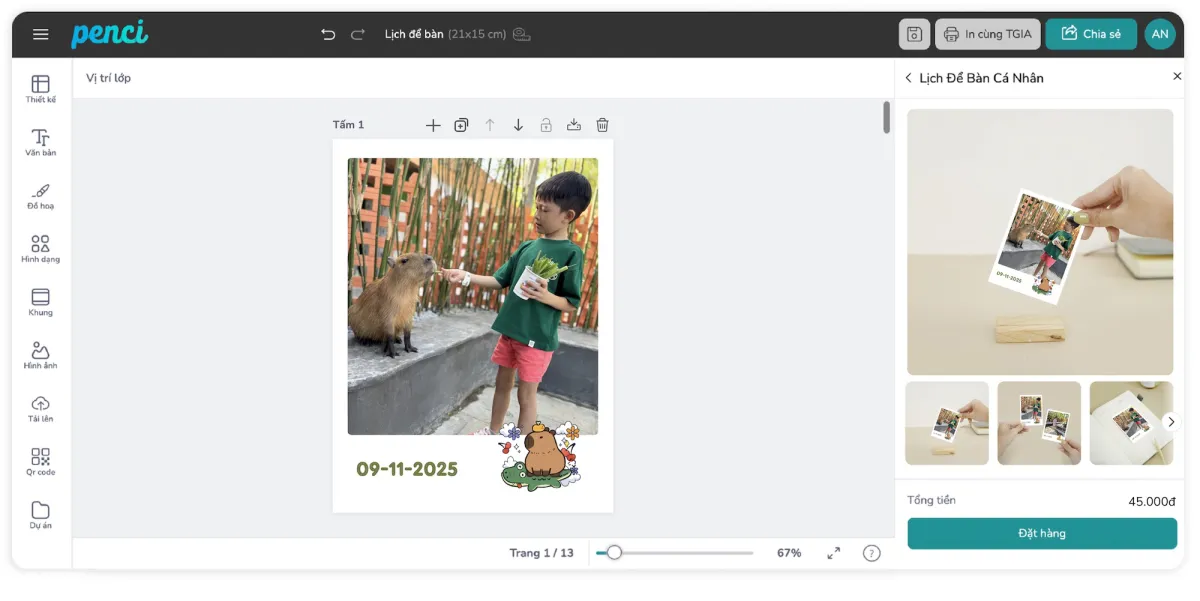Redo the last undone action
Image resolution: width=1200 pixels, height=601 pixels.
tap(358, 34)
